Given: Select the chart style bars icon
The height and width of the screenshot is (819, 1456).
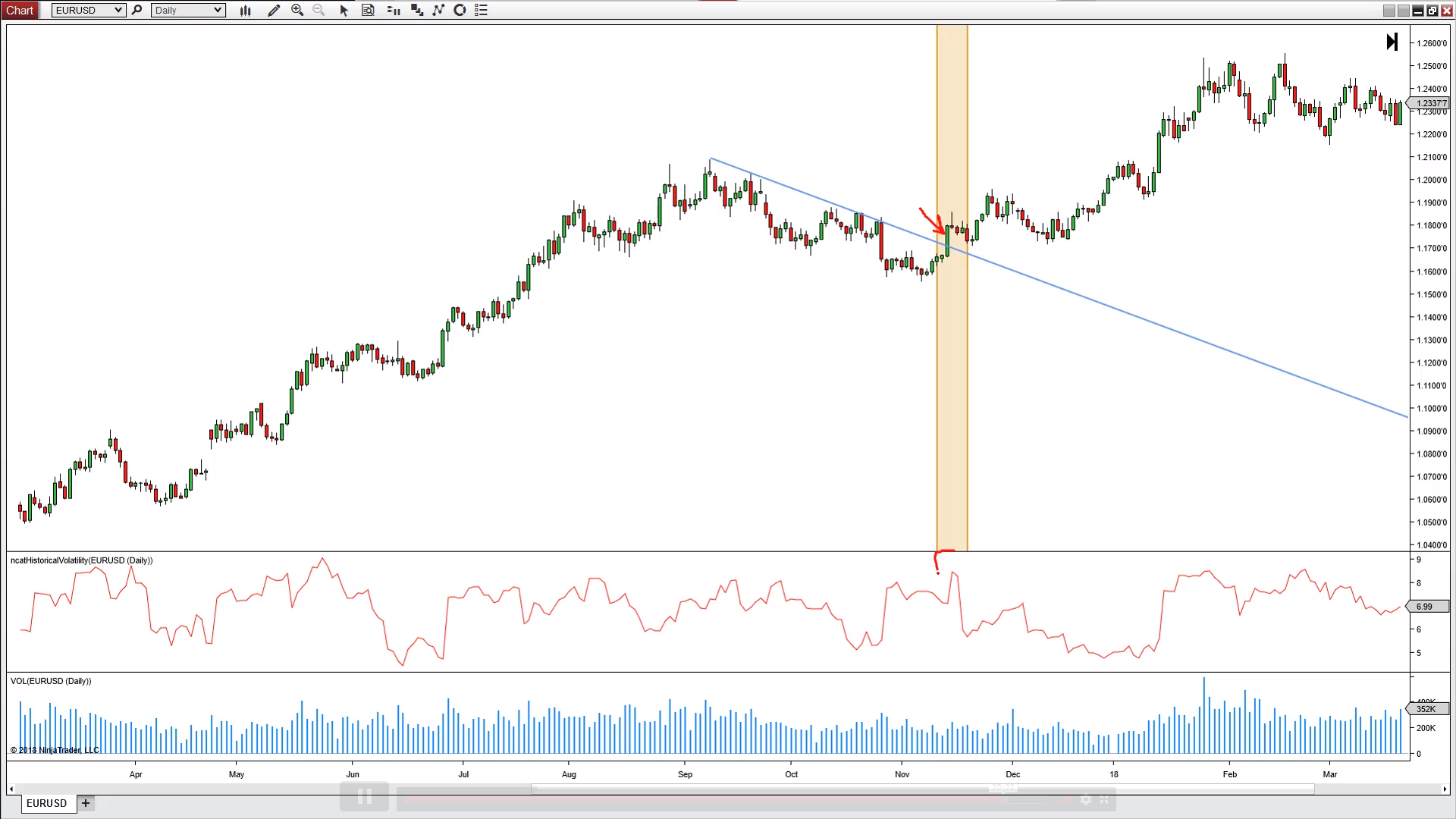Looking at the screenshot, I should (x=246, y=10).
